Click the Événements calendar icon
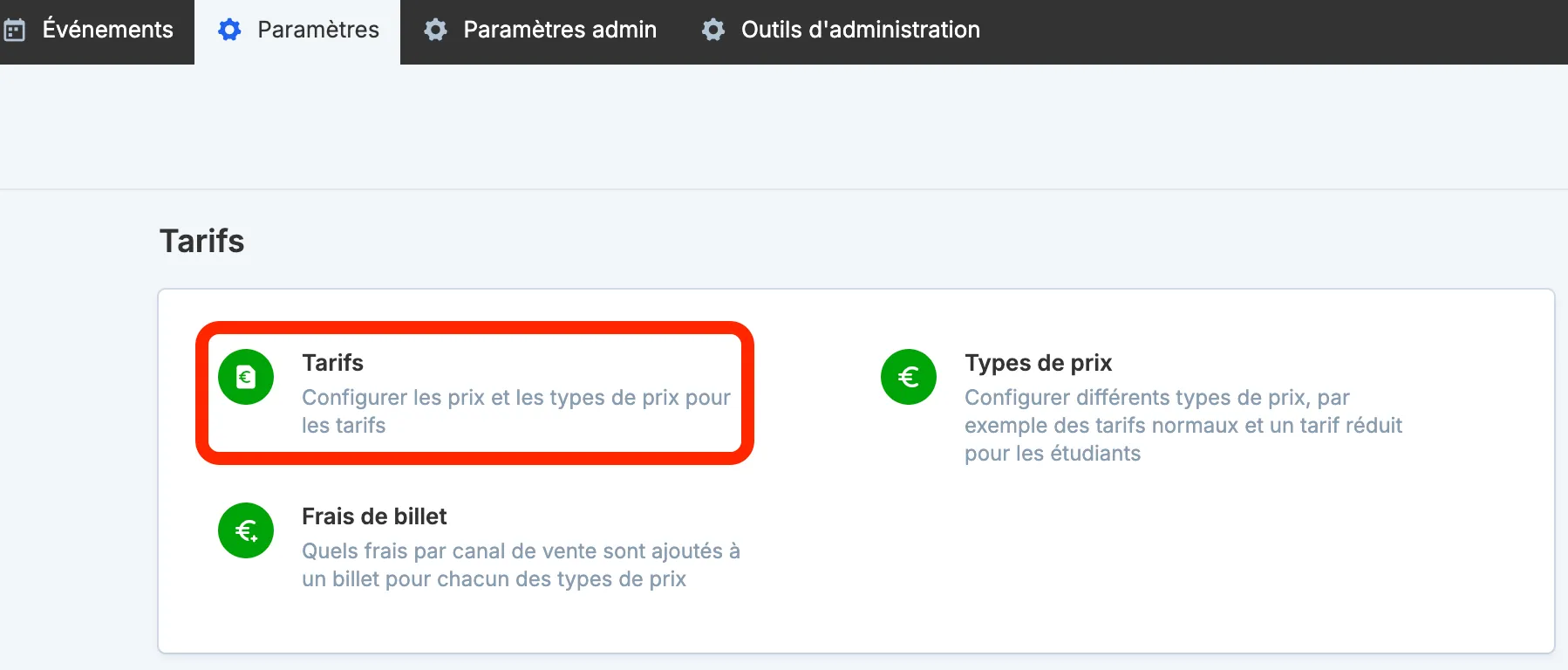1568x670 pixels. 15,31
